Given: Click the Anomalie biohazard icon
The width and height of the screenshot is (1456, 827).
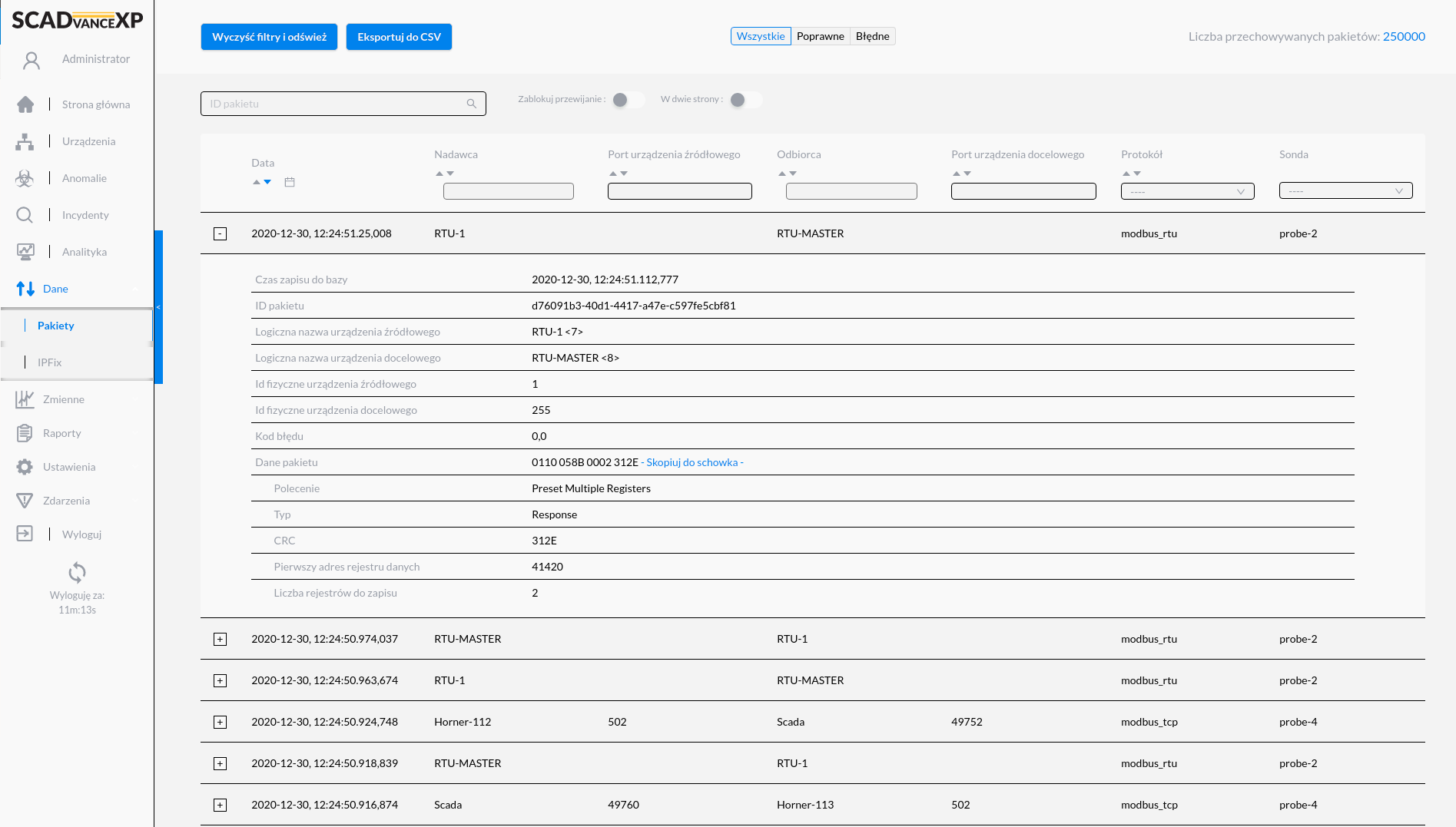Looking at the screenshot, I should (25, 178).
